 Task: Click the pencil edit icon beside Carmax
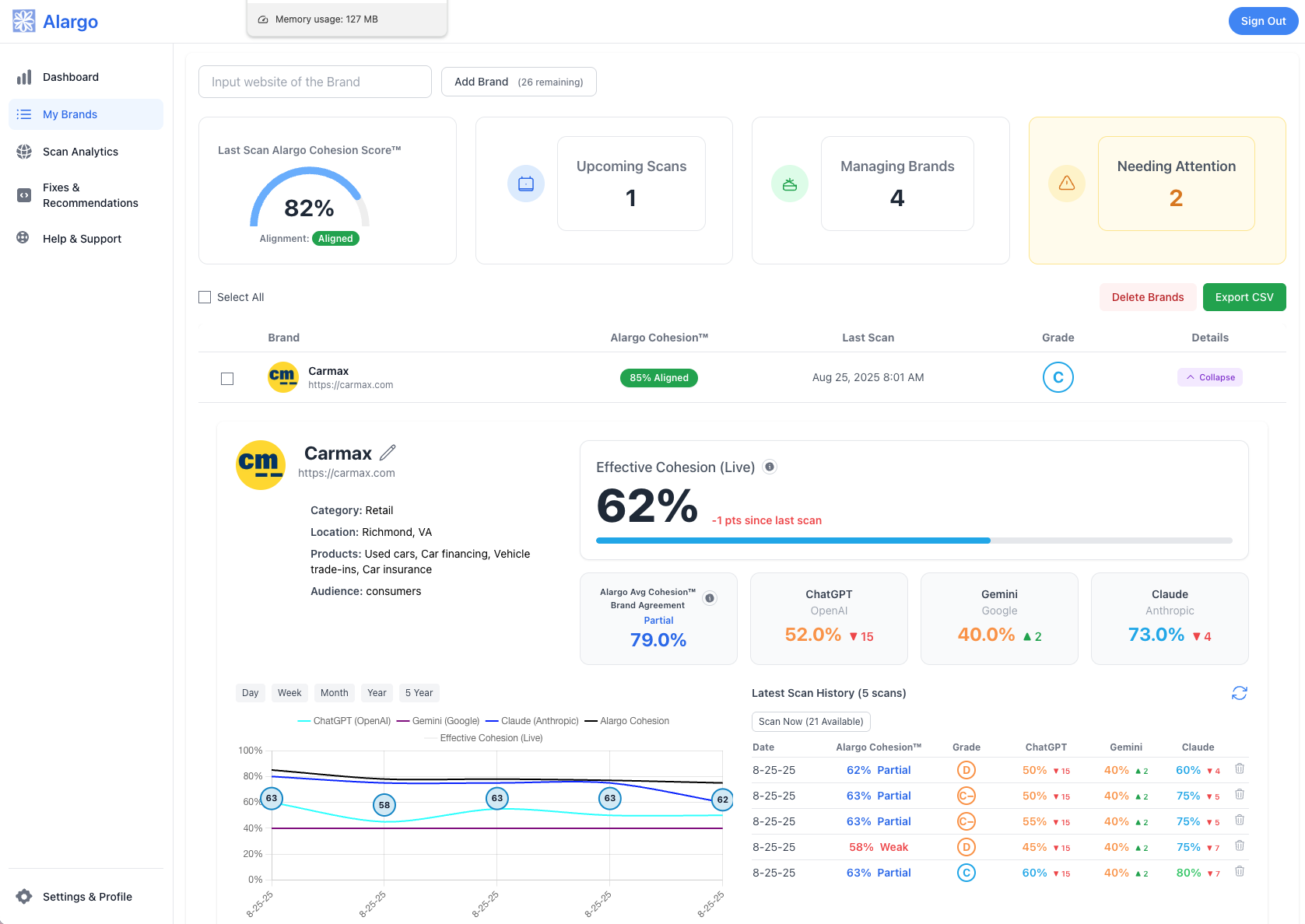[388, 453]
